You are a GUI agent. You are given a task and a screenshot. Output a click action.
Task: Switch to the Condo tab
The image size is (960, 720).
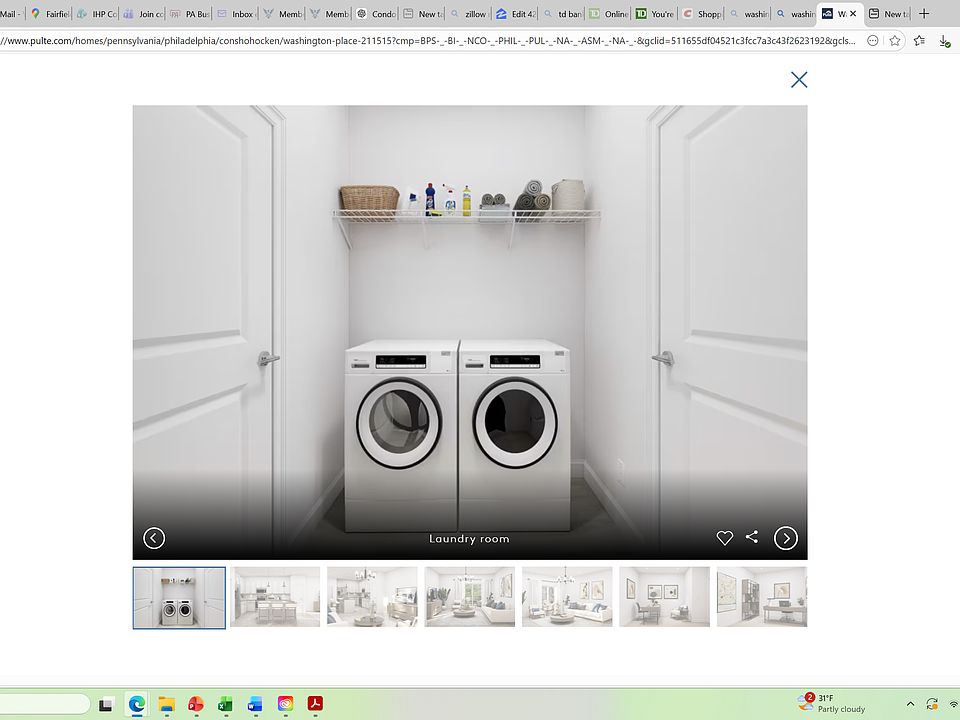coord(377,13)
